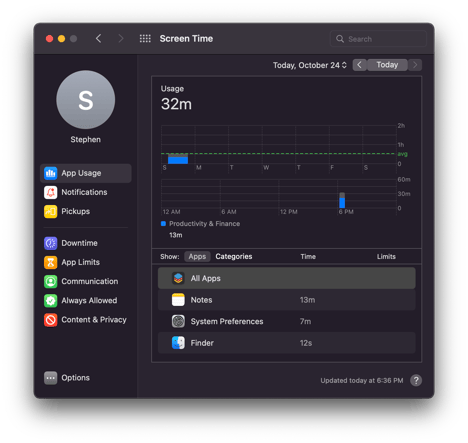Image resolution: width=468 pixels, height=443 pixels.
Task: Click the help question mark button
Action: pyautogui.click(x=416, y=380)
